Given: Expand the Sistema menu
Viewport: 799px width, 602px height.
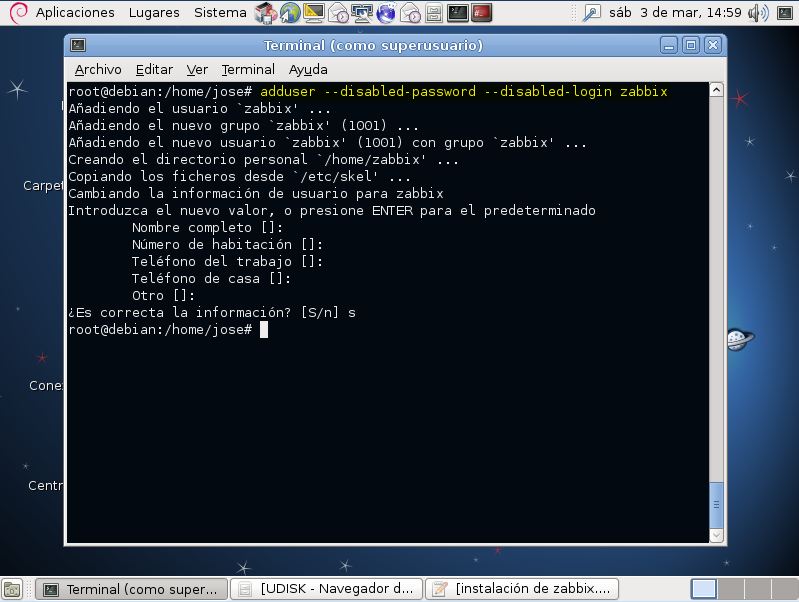Looking at the screenshot, I should (x=220, y=13).
